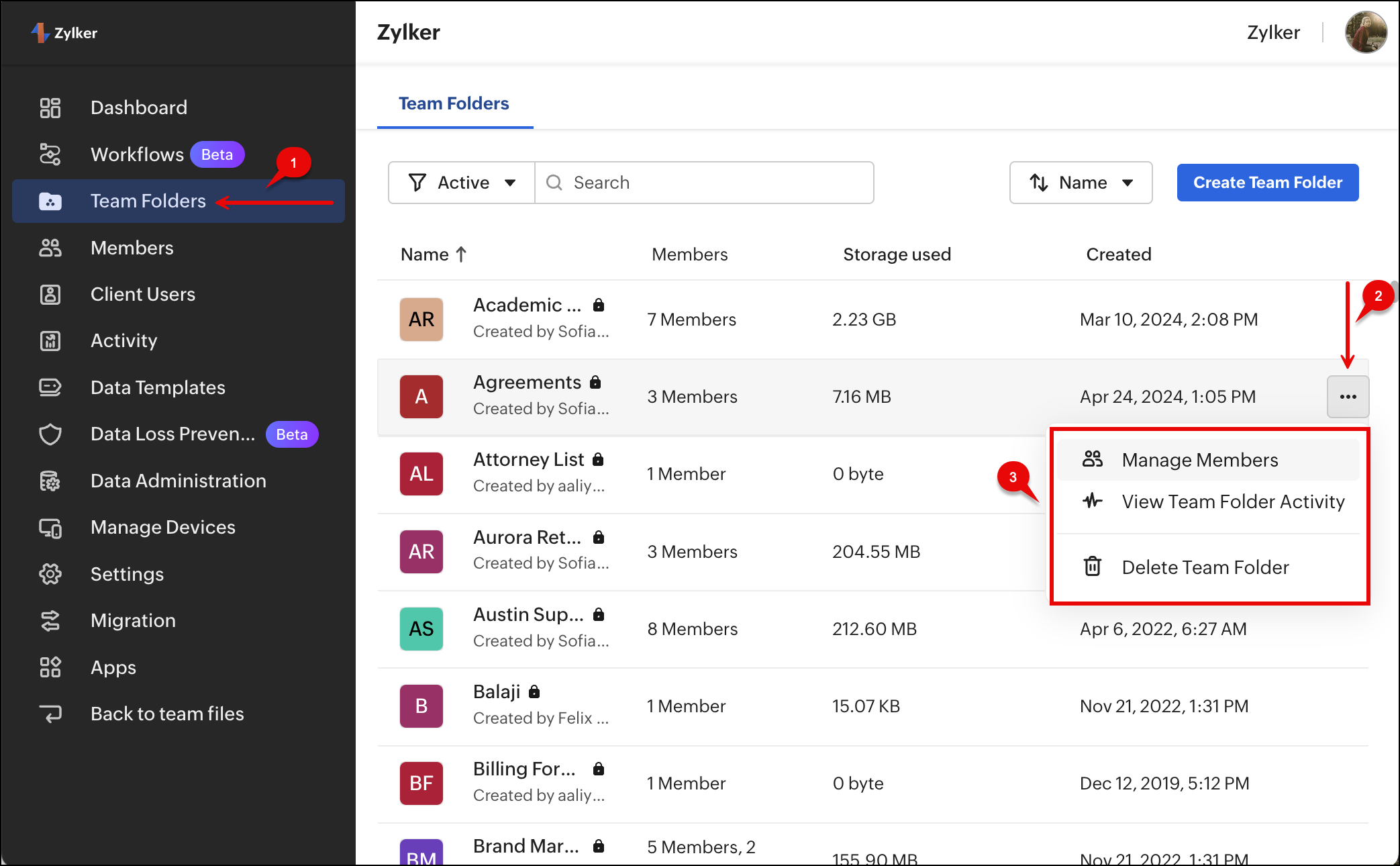1400x866 pixels.
Task: Click the Back to team files icon
Action: tap(50, 714)
